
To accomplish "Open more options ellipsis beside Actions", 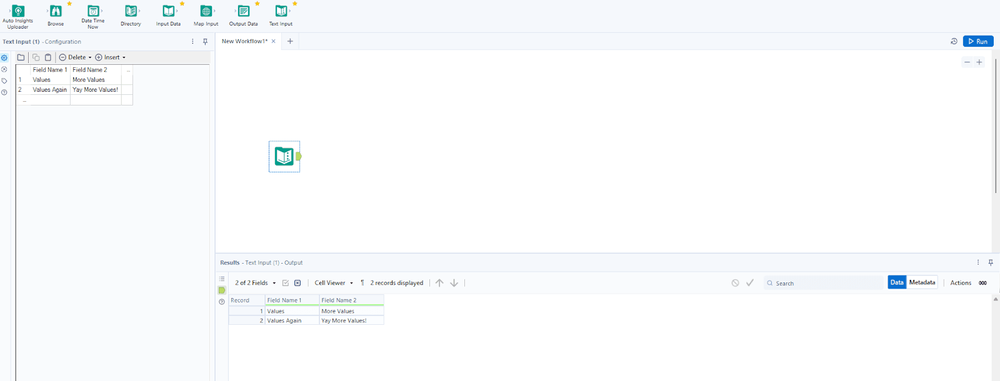I will [983, 283].
